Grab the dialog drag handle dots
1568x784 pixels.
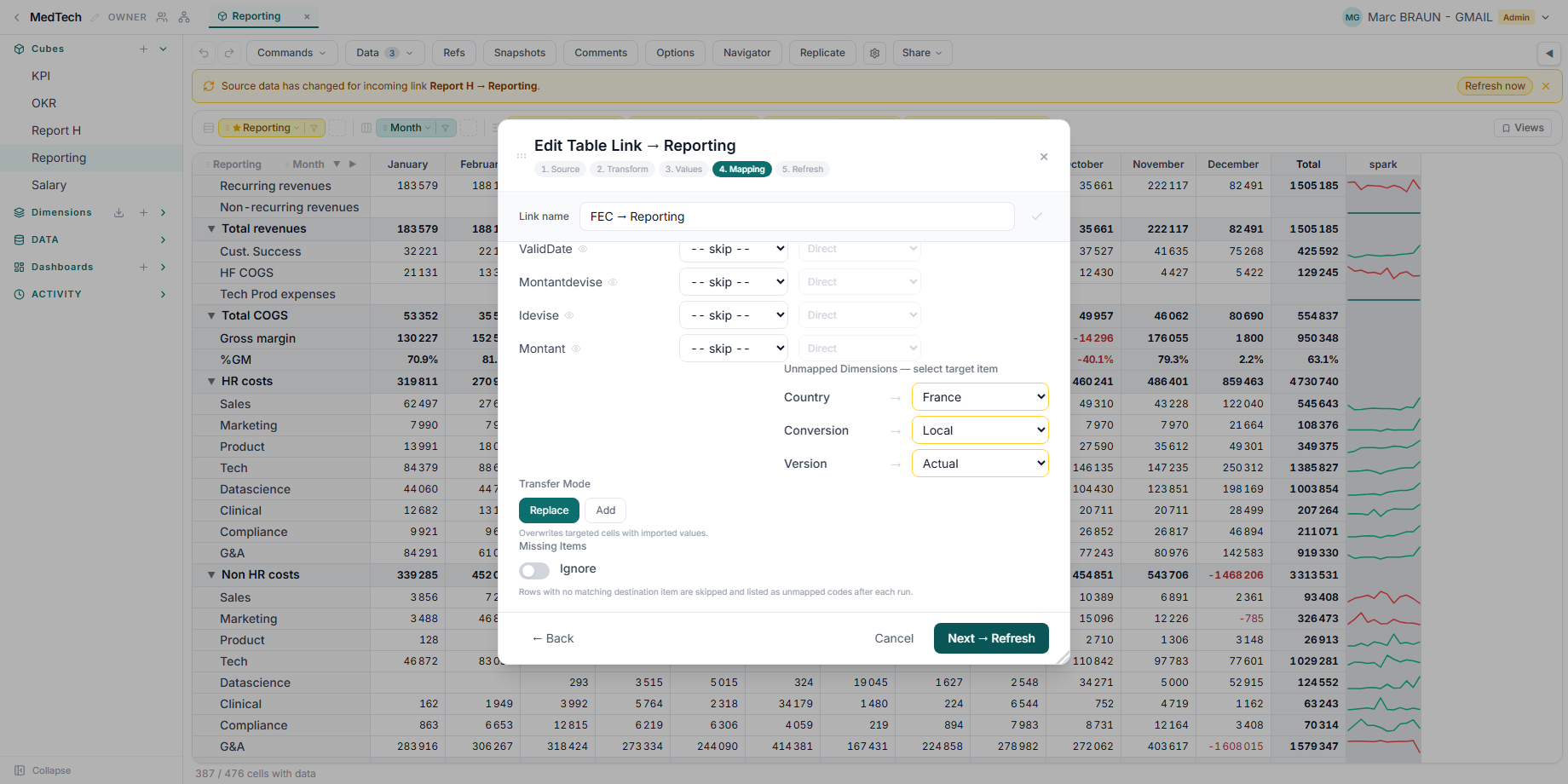point(522,156)
